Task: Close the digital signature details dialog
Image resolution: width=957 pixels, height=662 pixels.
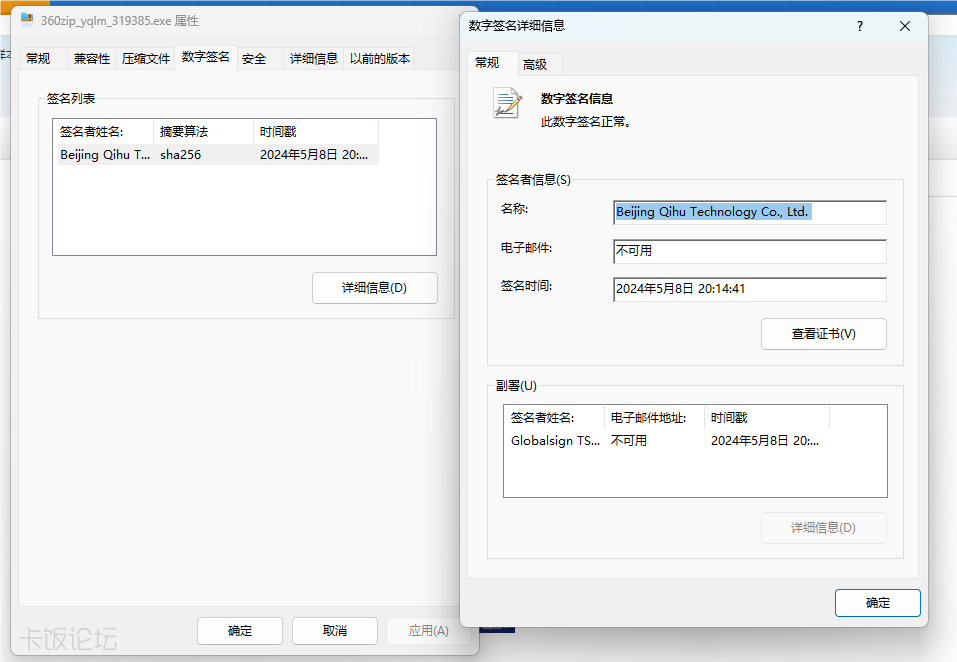Action: pyautogui.click(x=905, y=26)
